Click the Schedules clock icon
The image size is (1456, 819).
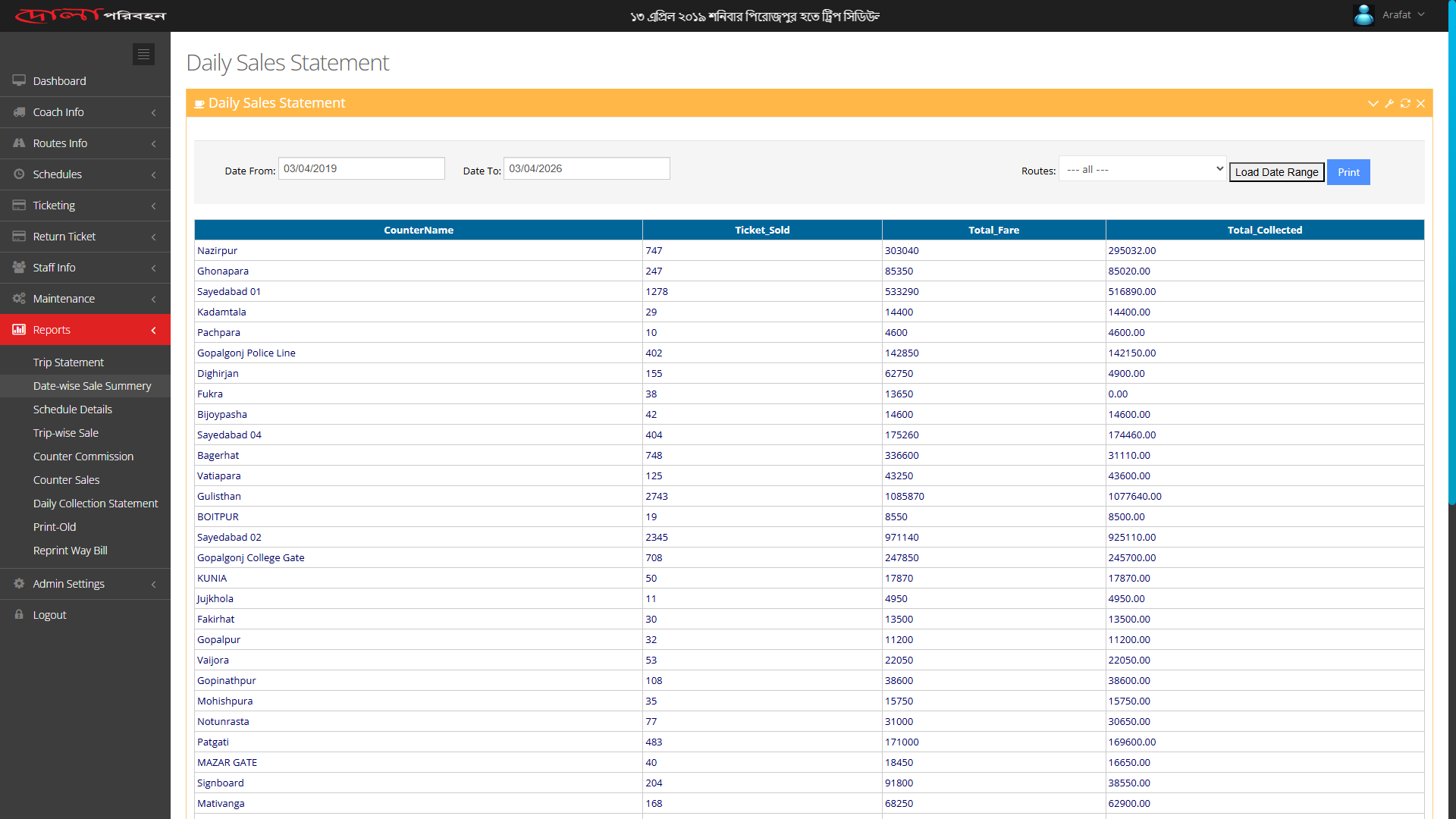click(19, 174)
